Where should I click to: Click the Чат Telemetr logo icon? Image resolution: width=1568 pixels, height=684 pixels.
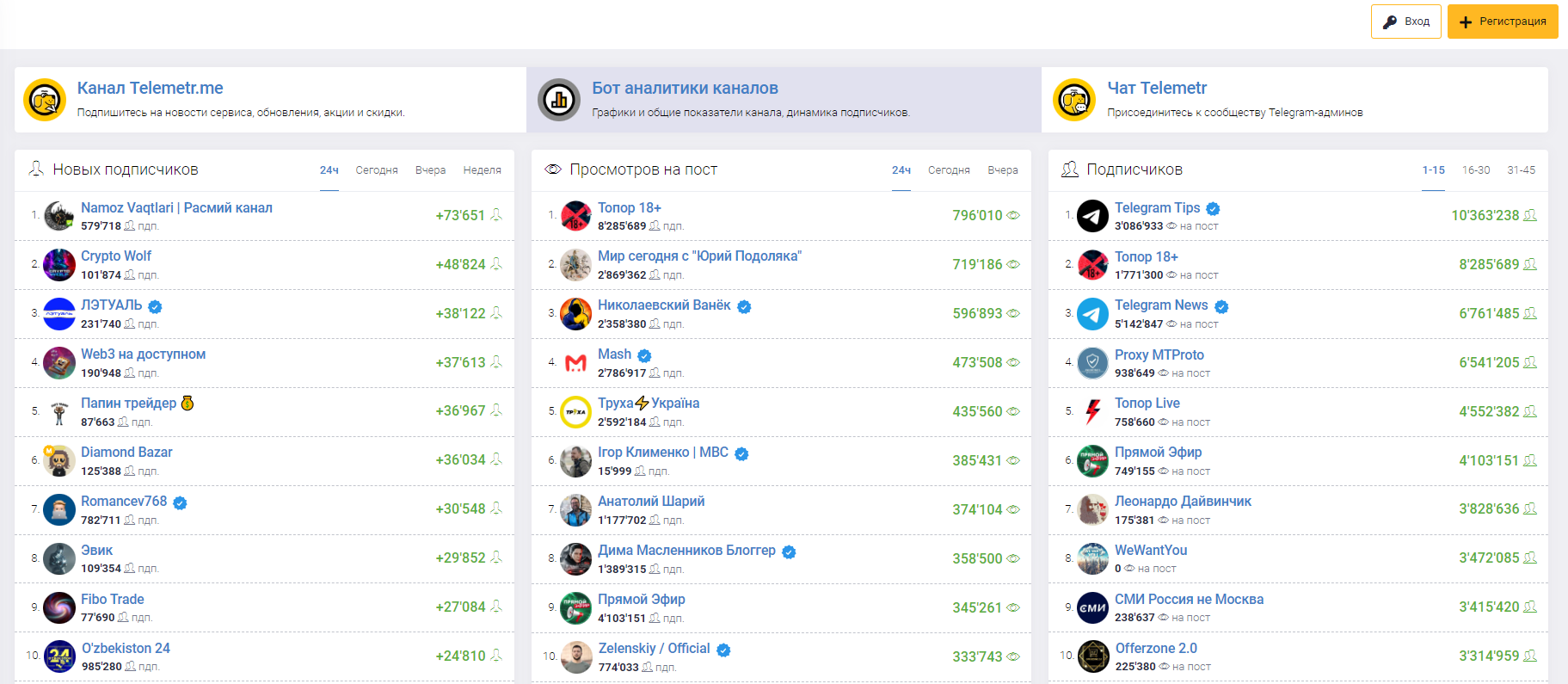[1074, 100]
